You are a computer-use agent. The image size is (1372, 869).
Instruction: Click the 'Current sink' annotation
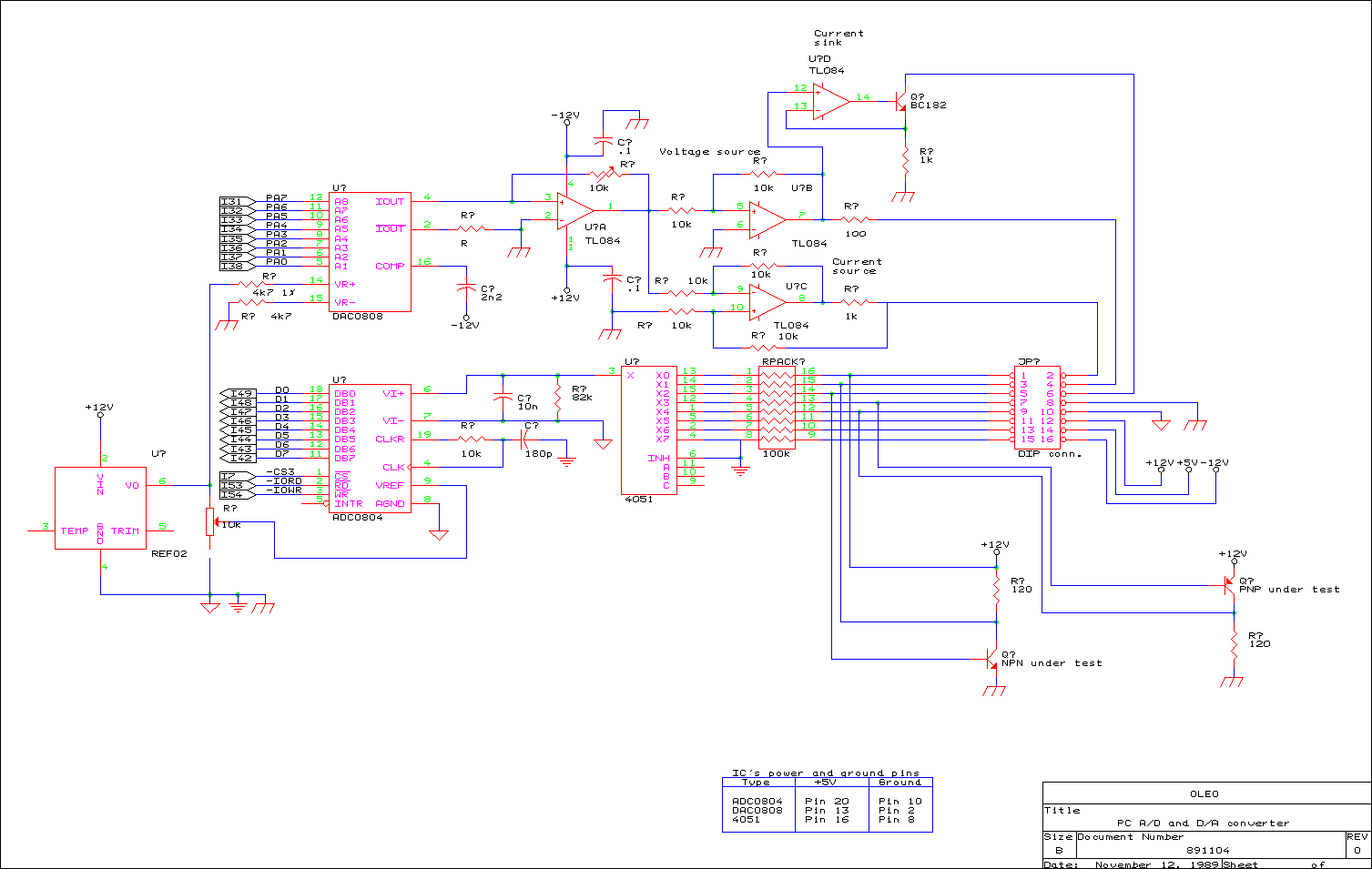pos(838,38)
